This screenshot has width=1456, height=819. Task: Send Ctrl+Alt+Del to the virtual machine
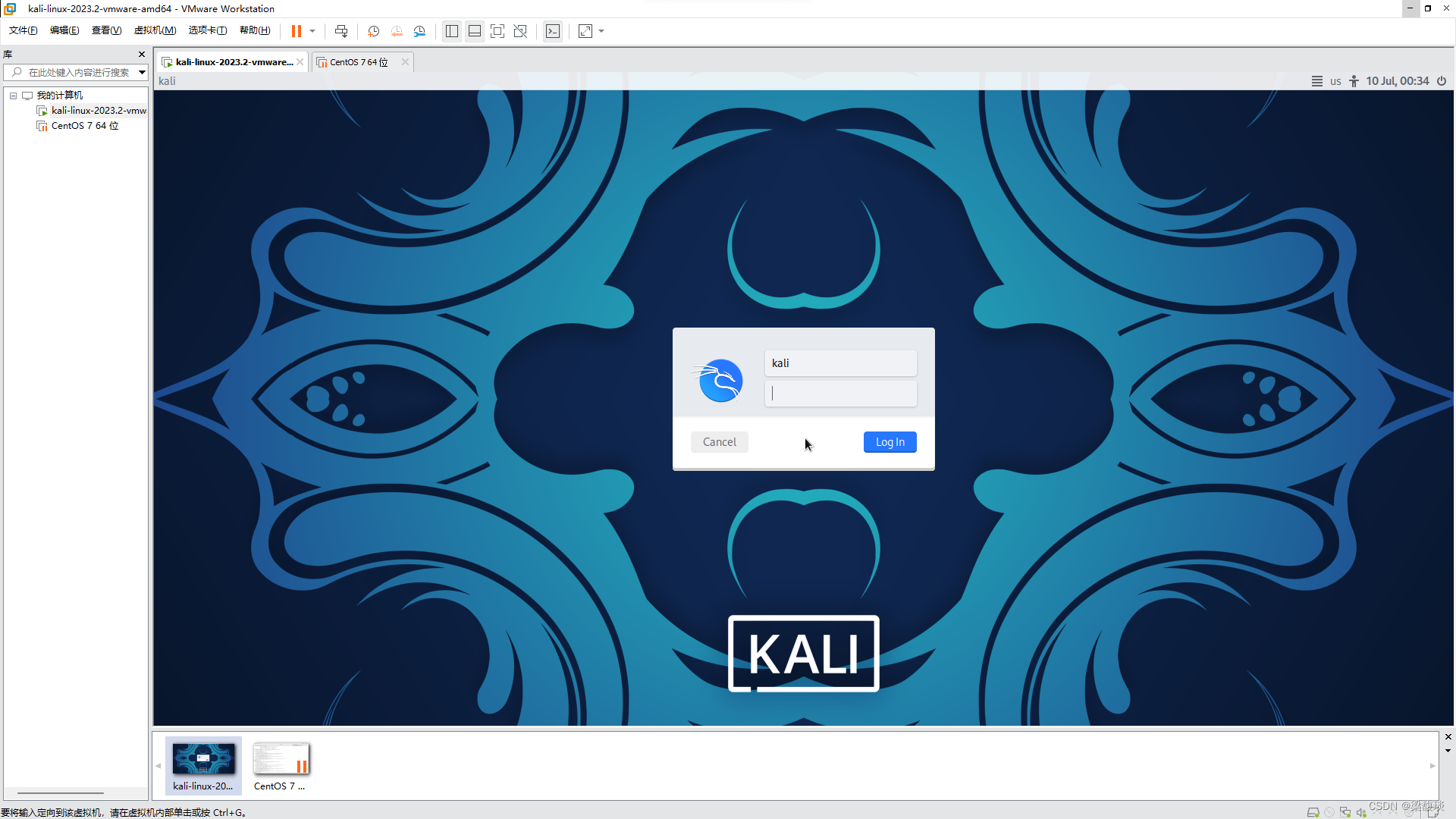click(341, 31)
